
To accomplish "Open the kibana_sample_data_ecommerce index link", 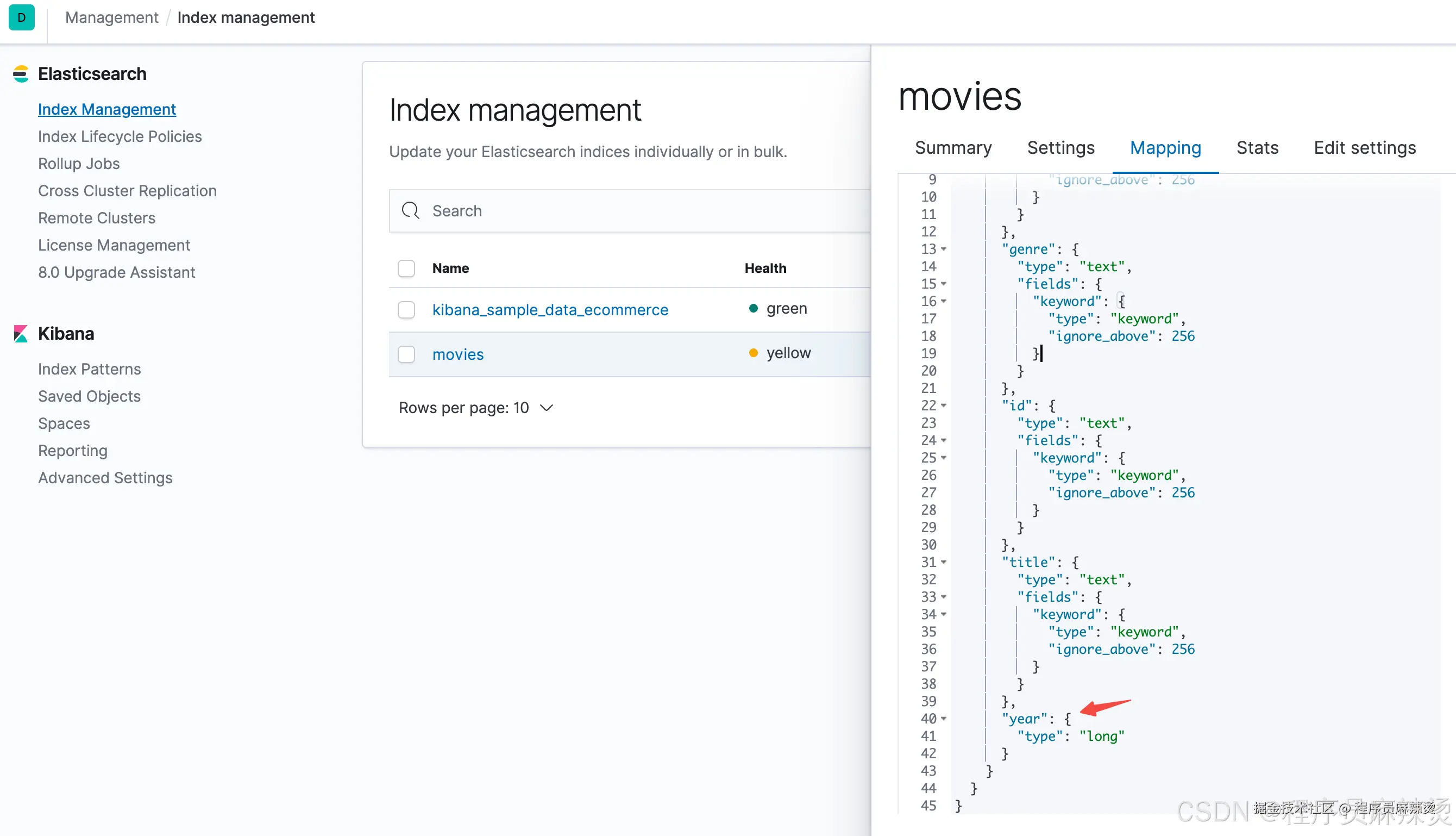I will click(550, 310).
